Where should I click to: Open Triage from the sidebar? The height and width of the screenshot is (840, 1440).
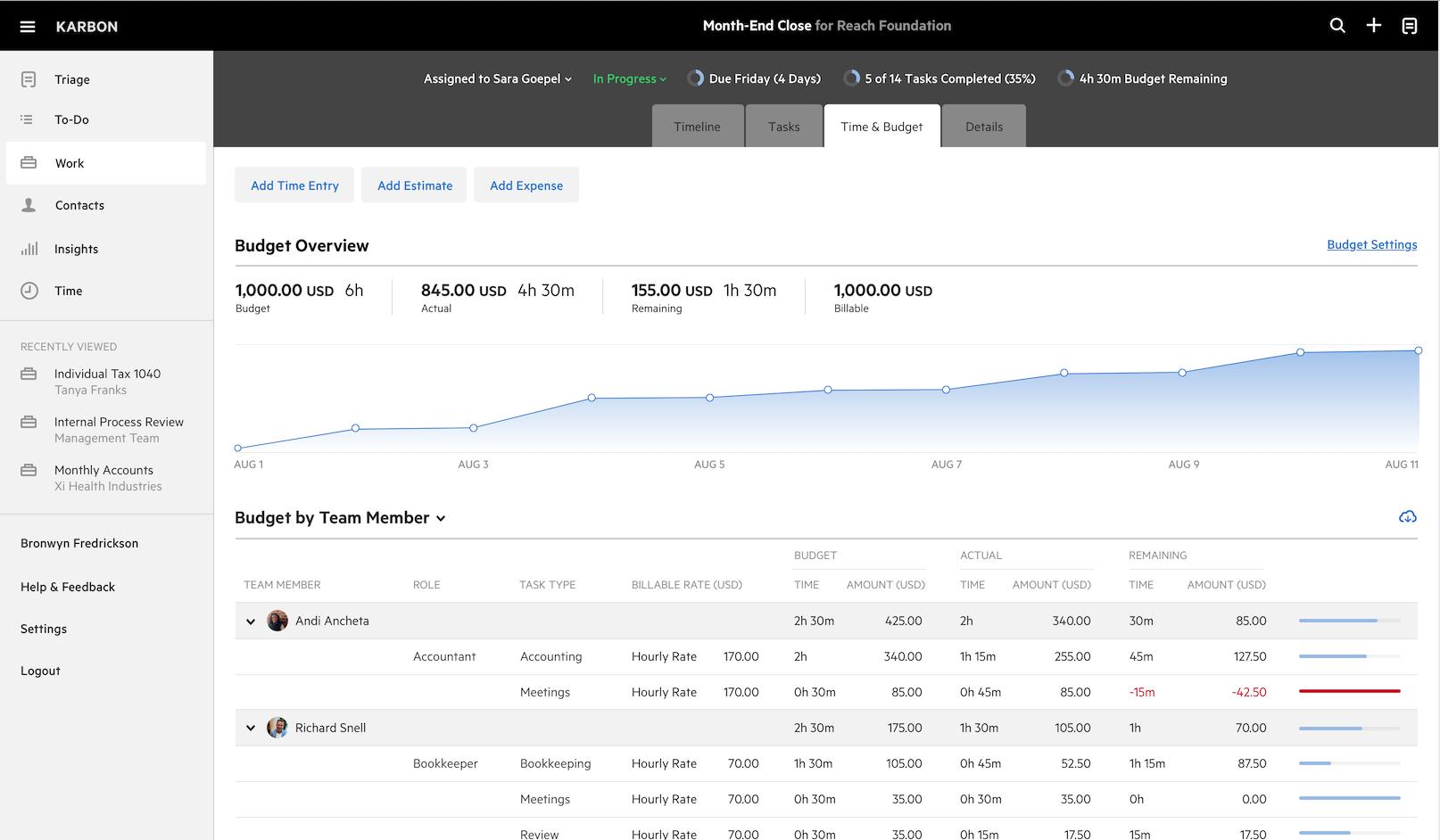coord(71,79)
